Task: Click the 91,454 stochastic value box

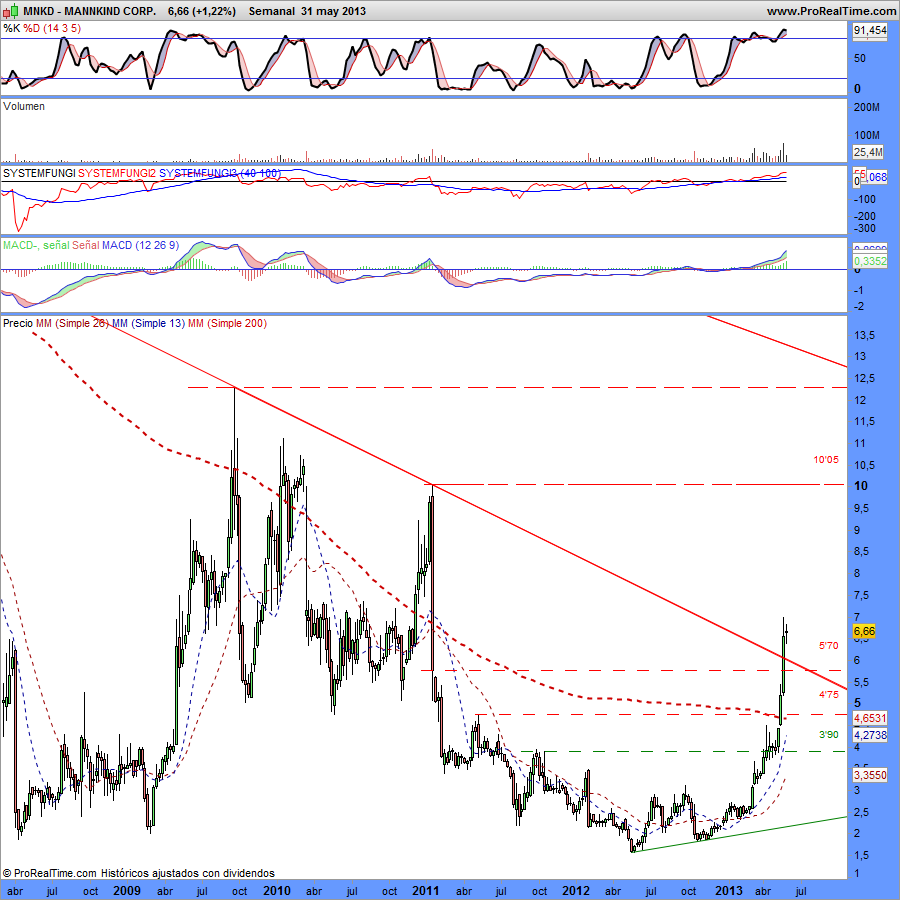Action: (870, 30)
